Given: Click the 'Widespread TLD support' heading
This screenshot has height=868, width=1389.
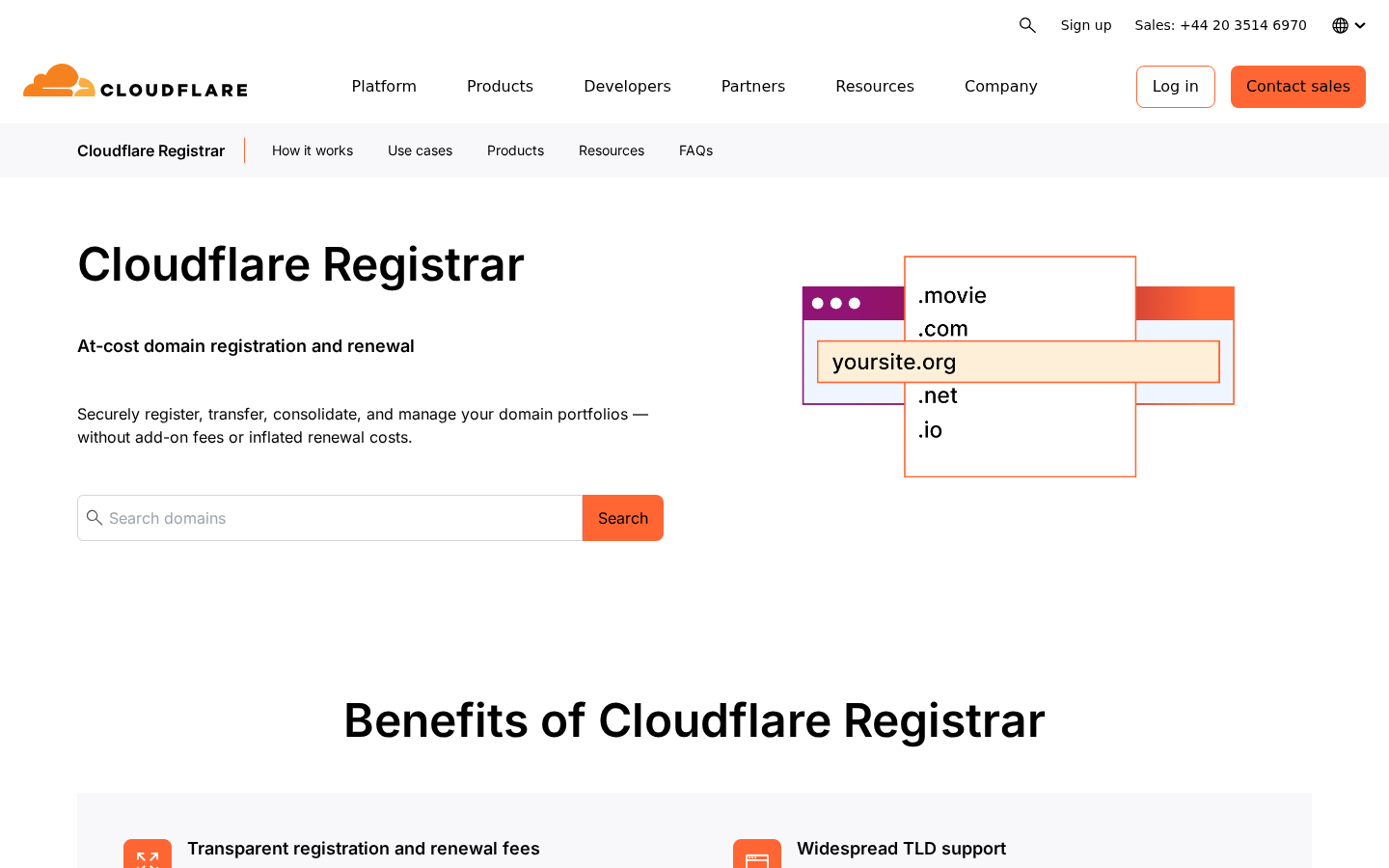Looking at the screenshot, I should point(901,849).
